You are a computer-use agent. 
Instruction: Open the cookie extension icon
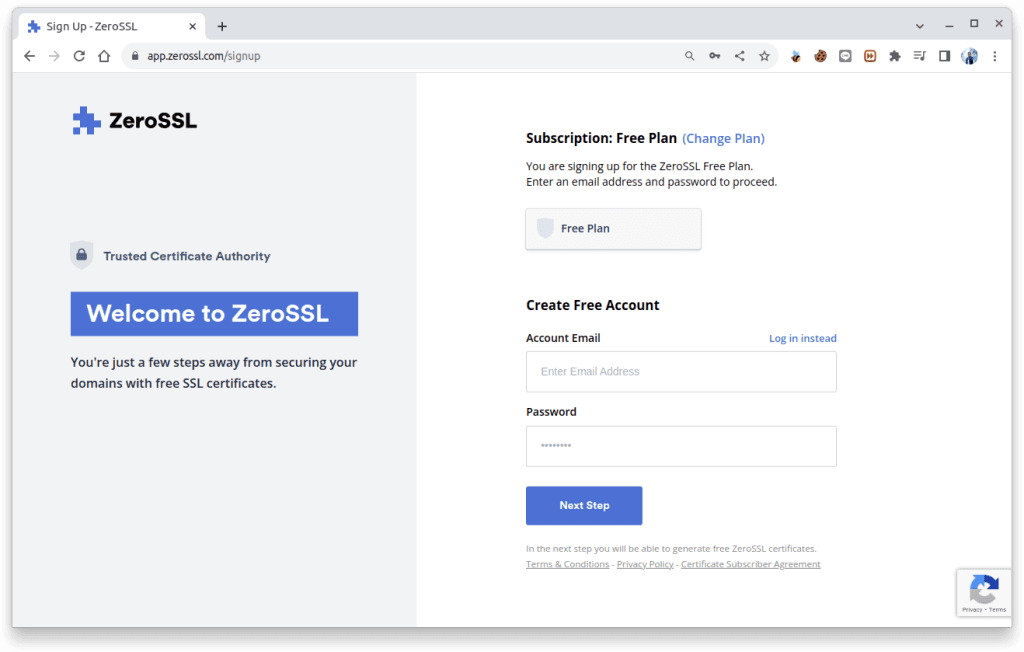click(820, 56)
